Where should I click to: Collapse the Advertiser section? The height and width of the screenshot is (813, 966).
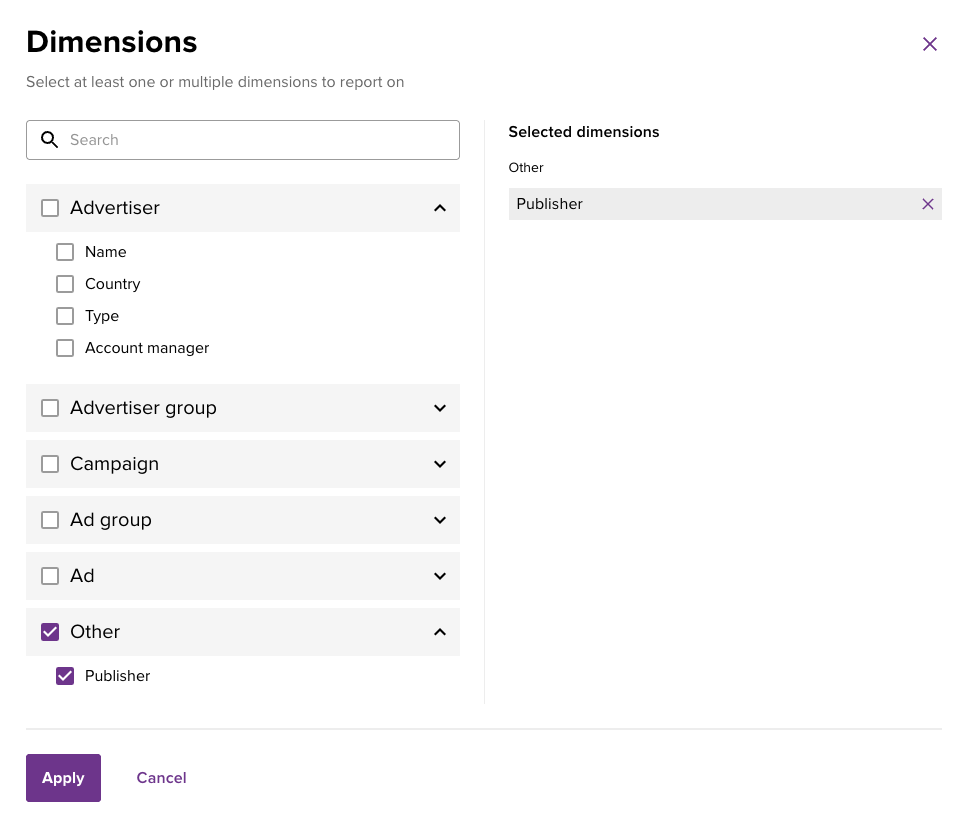(440, 208)
